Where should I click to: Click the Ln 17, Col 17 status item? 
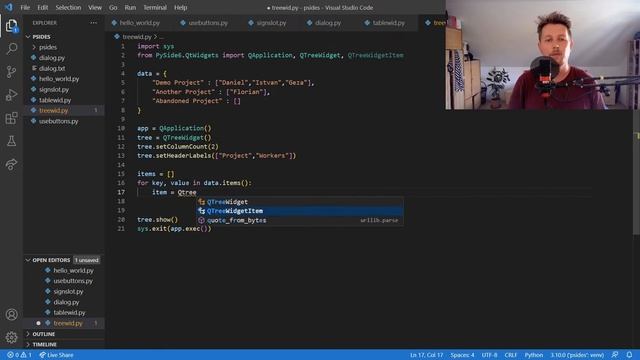(x=427, y=355)
